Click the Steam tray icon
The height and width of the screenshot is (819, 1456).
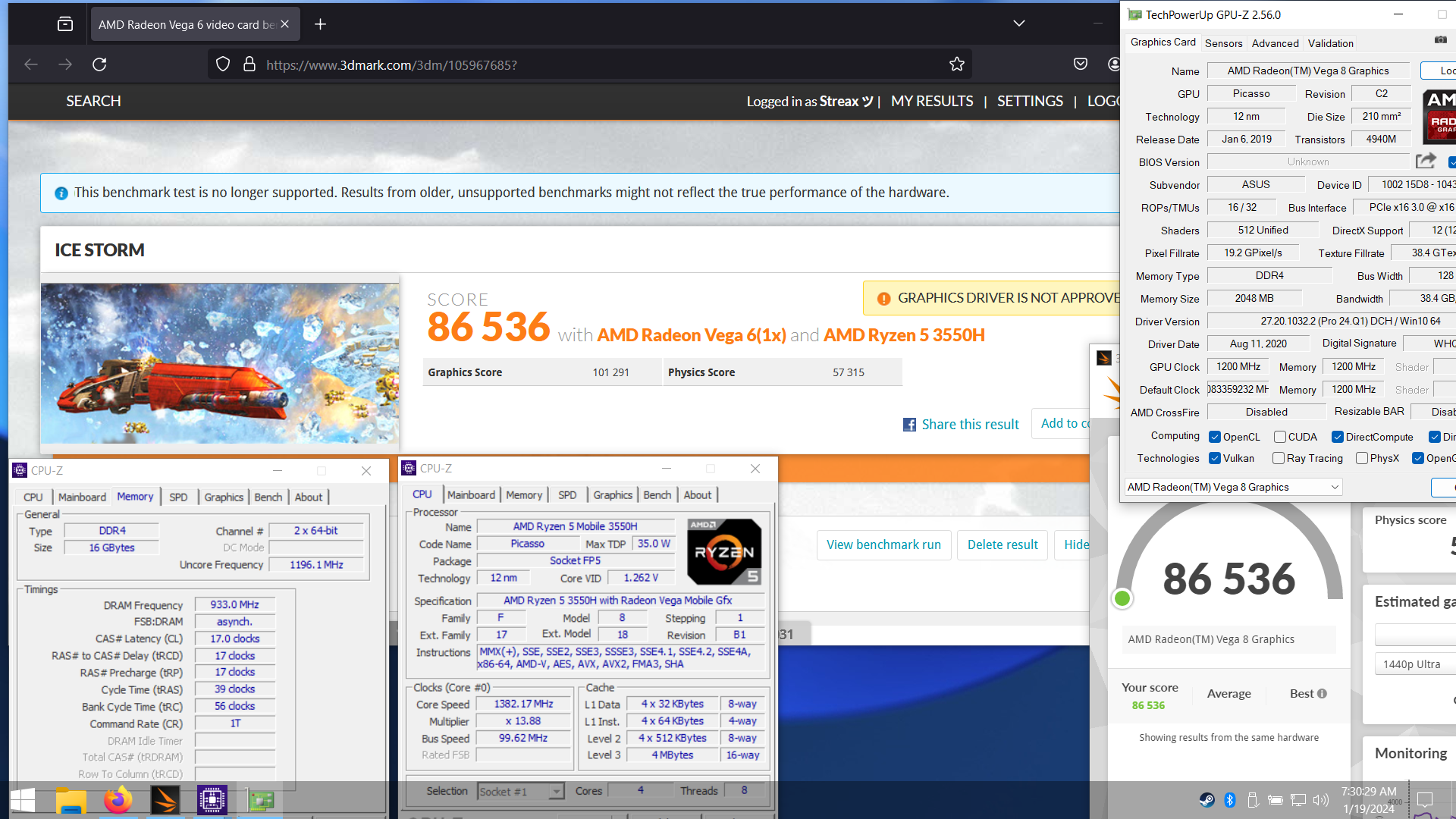pos(1207,800)
